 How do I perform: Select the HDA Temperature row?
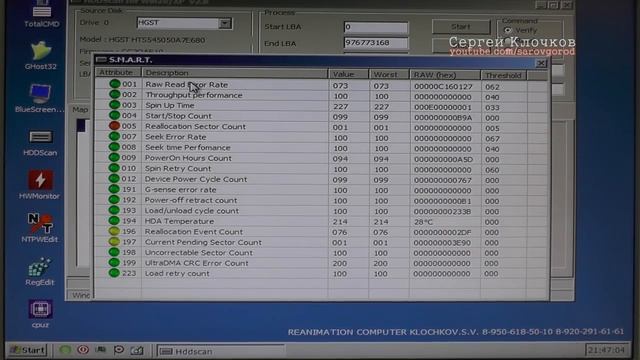[x=321, y=221]
